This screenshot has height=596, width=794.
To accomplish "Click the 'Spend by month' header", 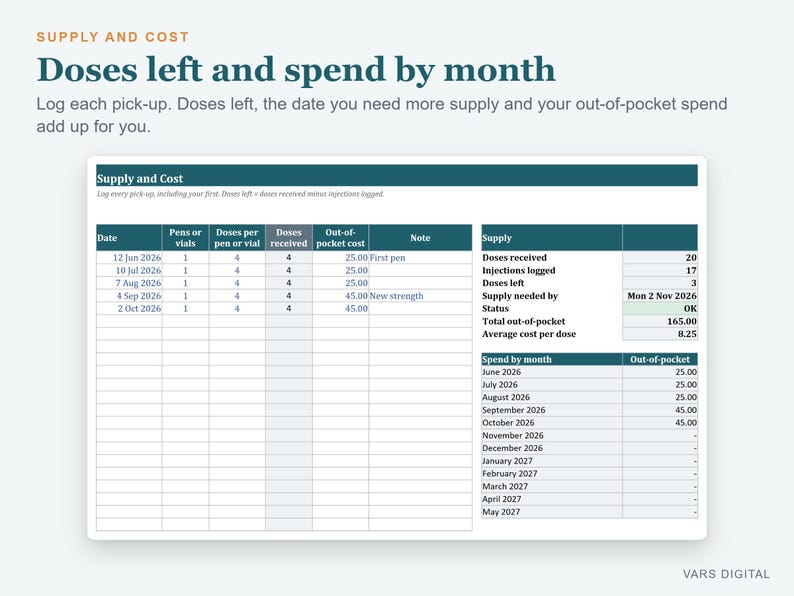I will 552,359.
